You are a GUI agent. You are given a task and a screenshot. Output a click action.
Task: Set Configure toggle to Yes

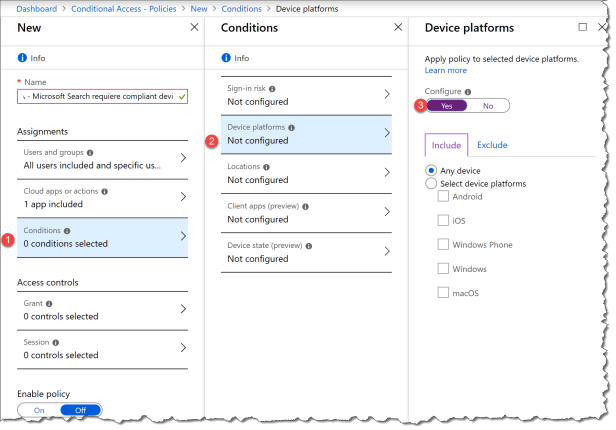[447, 106]
